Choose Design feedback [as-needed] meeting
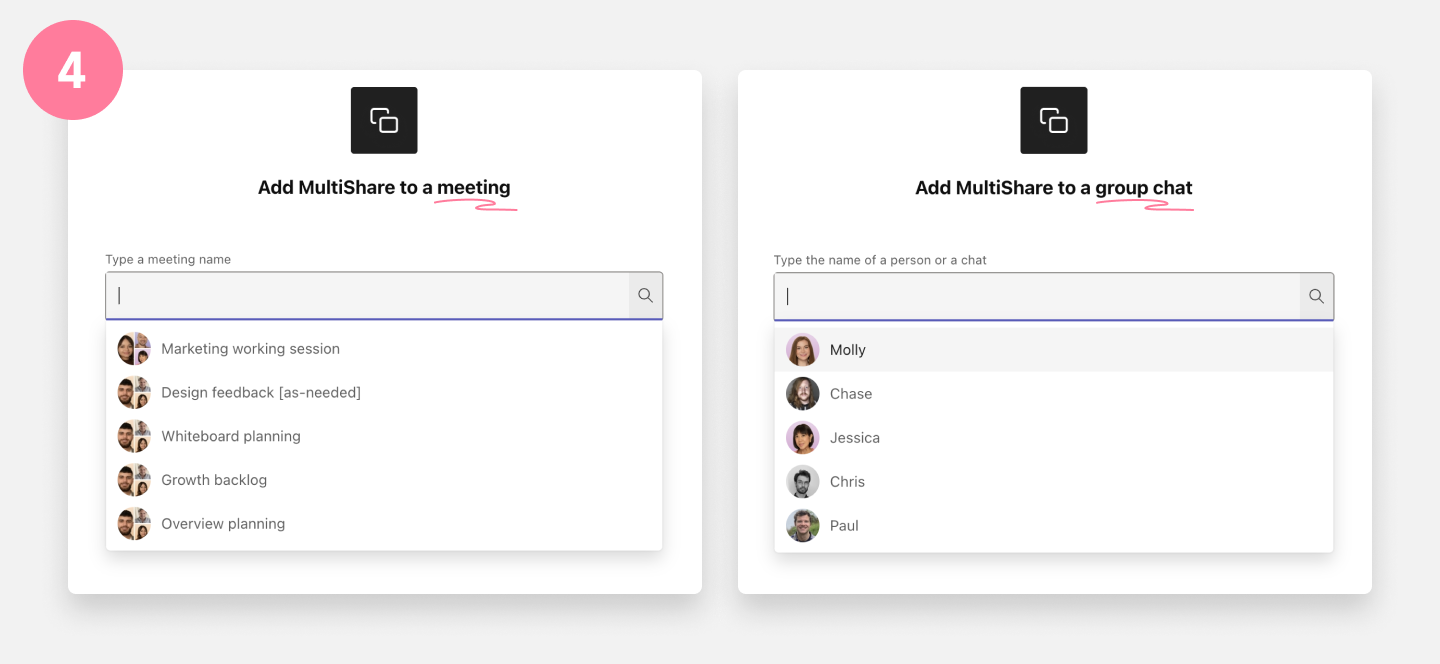Image resolution: width=1440 pixels, height=664 pixels. click(384, 393)
